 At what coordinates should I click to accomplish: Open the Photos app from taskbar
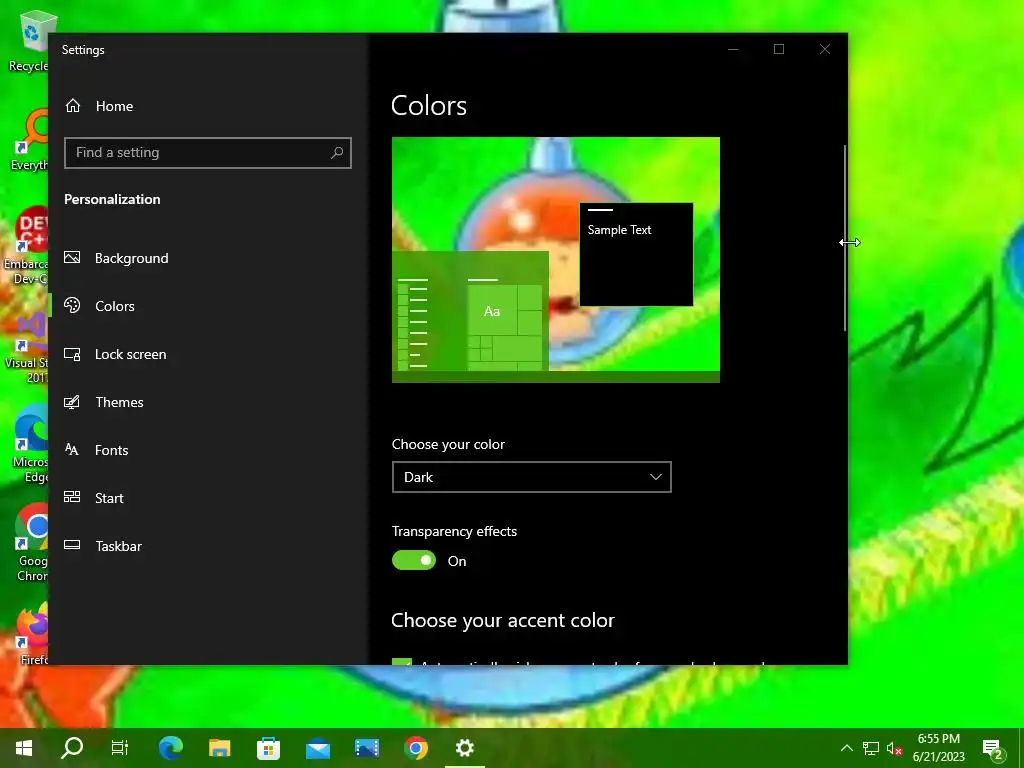click(366, 748)
